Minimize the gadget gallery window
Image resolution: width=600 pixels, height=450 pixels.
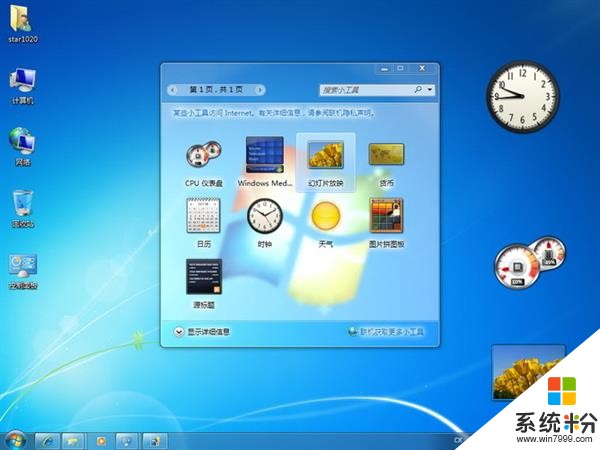[x=385, y=69]
